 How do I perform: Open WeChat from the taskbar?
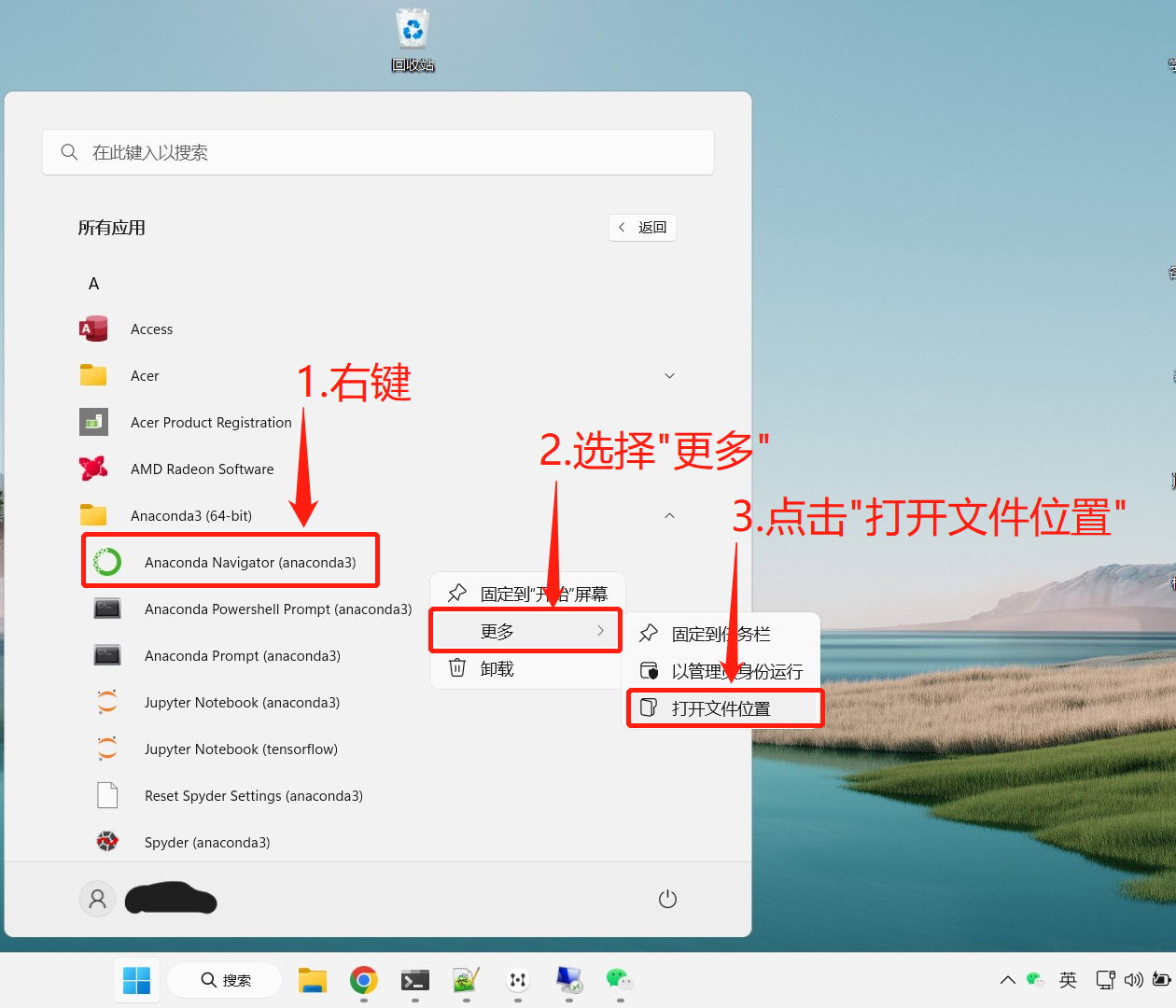point(620,980)
